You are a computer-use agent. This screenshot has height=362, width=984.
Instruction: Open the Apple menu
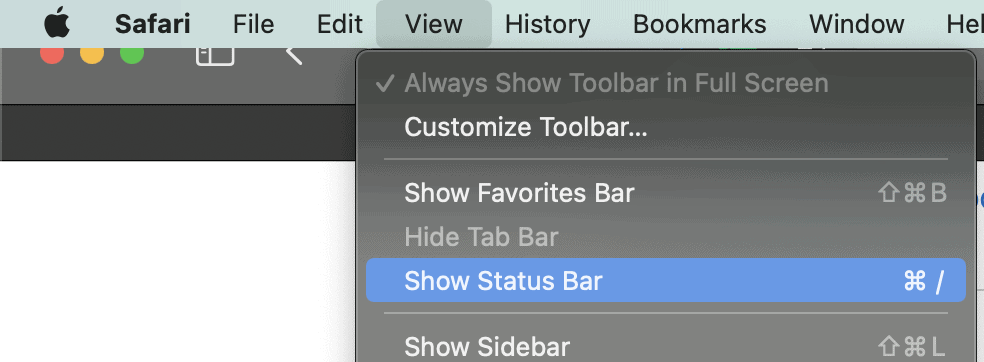pyautogui.click(x=57, y=24)
